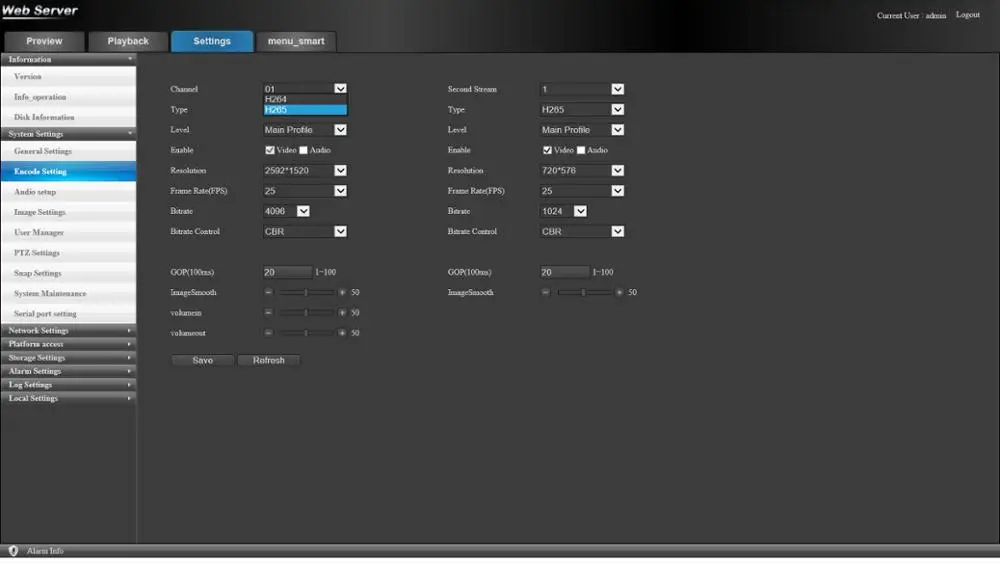Open the main stream Resolution dropdown
1000x563 pixels.
point(305,170)
